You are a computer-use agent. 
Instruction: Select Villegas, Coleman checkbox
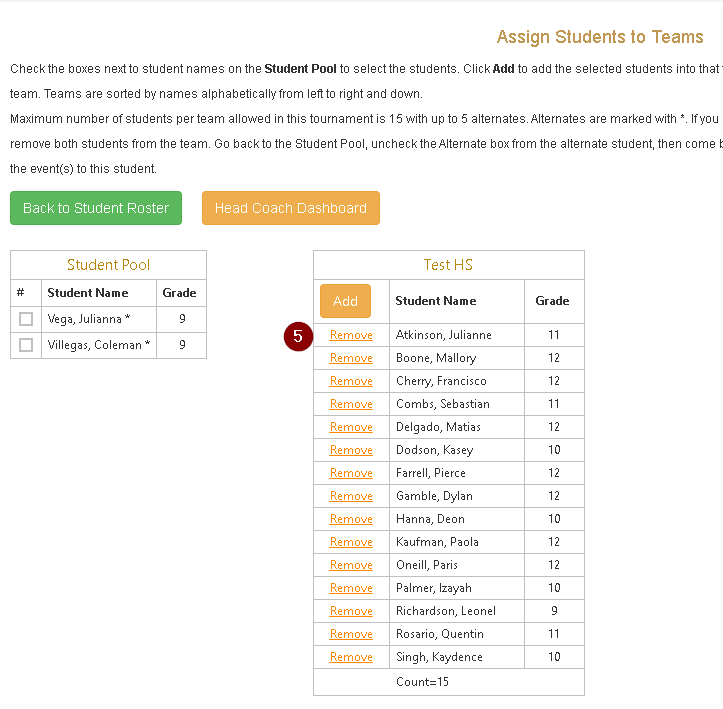(x=26, y=345)
